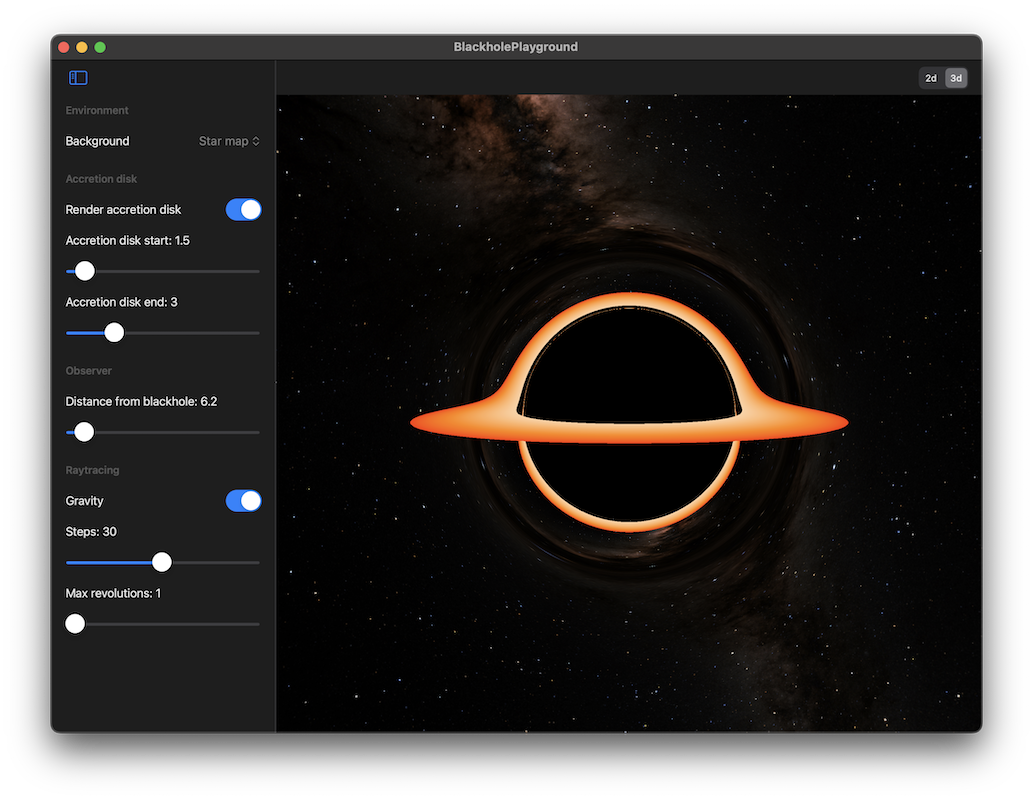Click the Distance from blackhole slider handle
This screenshot has height=800, width=1033.
[84, 432]
